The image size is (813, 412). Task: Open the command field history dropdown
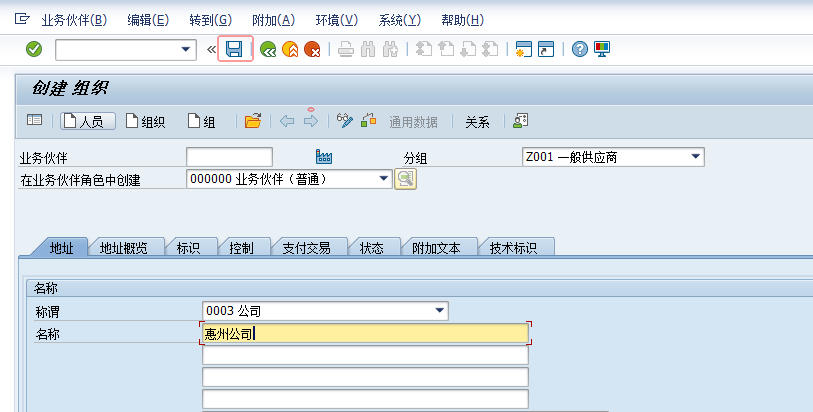coord(186,49)
